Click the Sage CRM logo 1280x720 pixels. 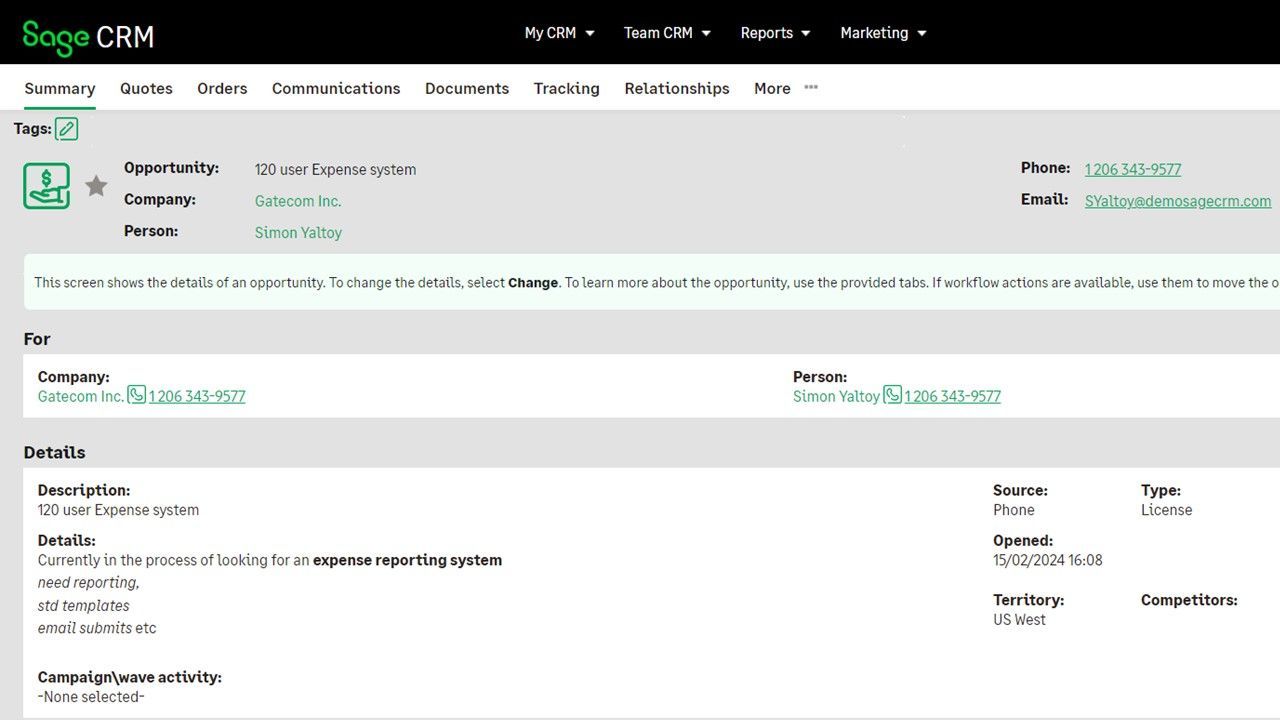point(88,37)
